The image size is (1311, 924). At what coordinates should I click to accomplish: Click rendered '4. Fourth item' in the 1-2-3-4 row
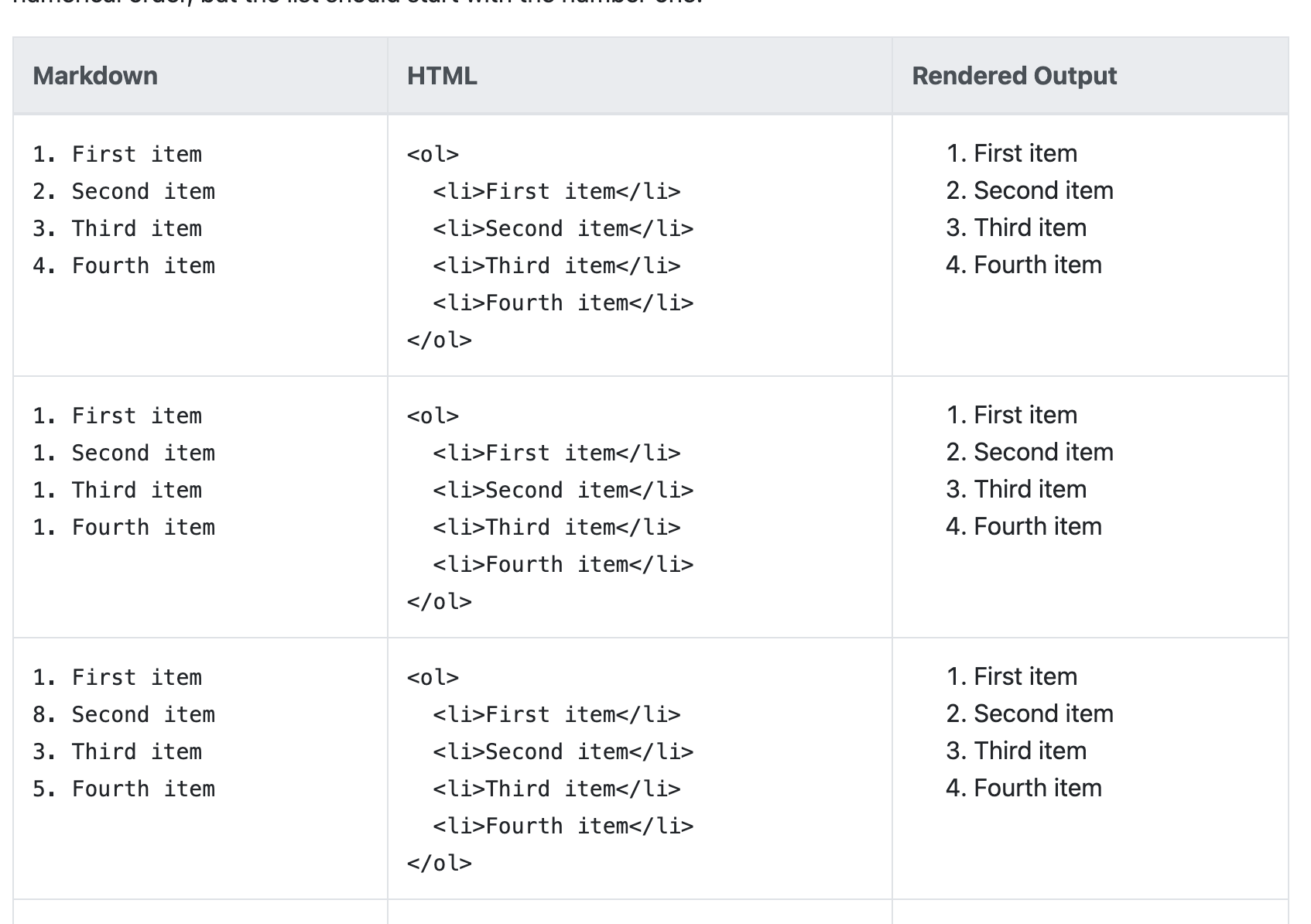tap(1024, 265)
